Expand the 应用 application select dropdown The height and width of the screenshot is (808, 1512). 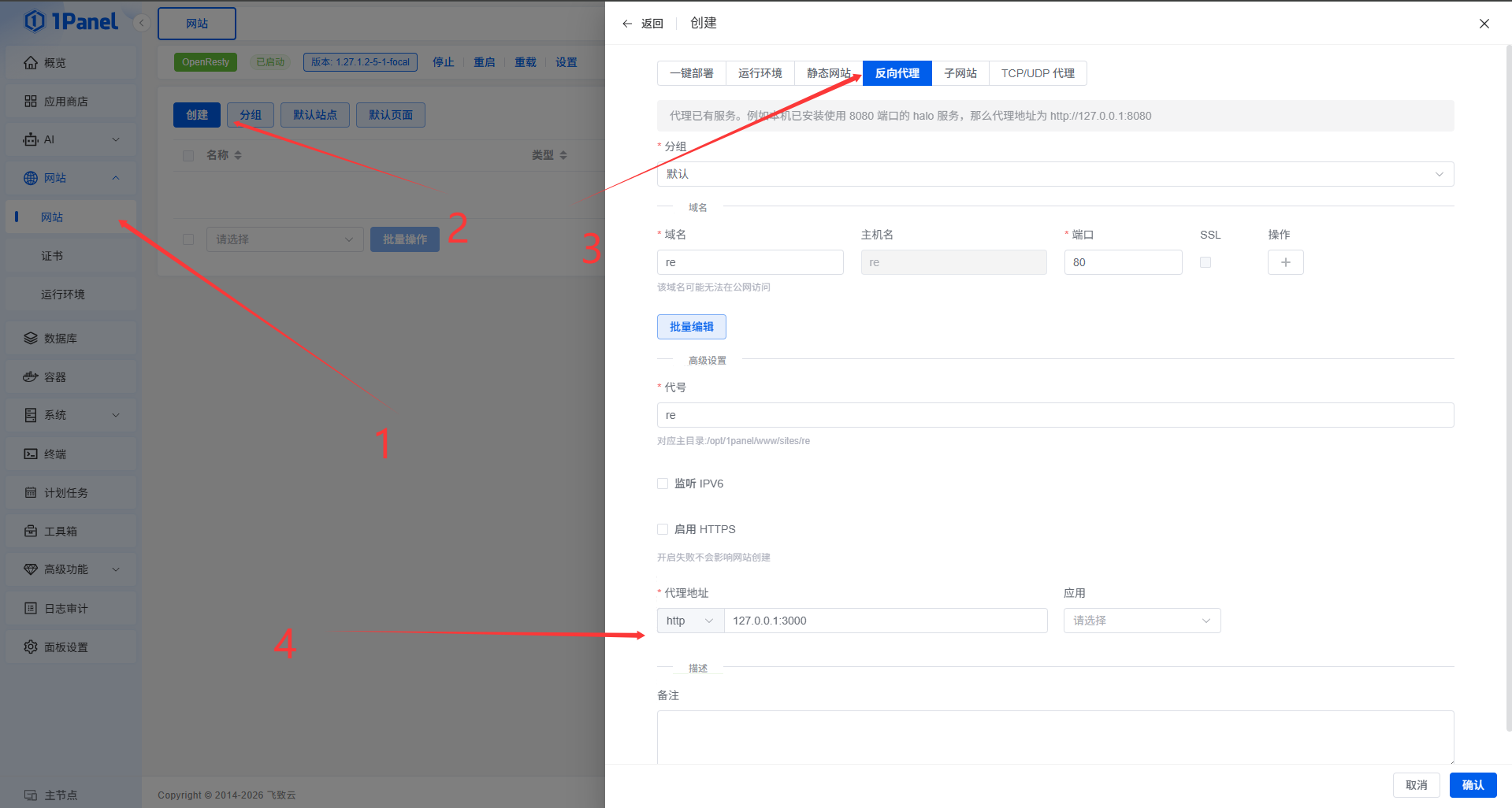[1142, 621]
